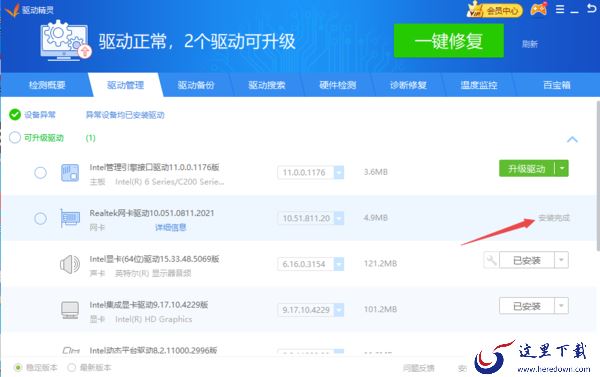This screenshot has height=377, width=600.
Task: Click the monitor icon for Intel集成显卡 driver
Action: [70, 310]
